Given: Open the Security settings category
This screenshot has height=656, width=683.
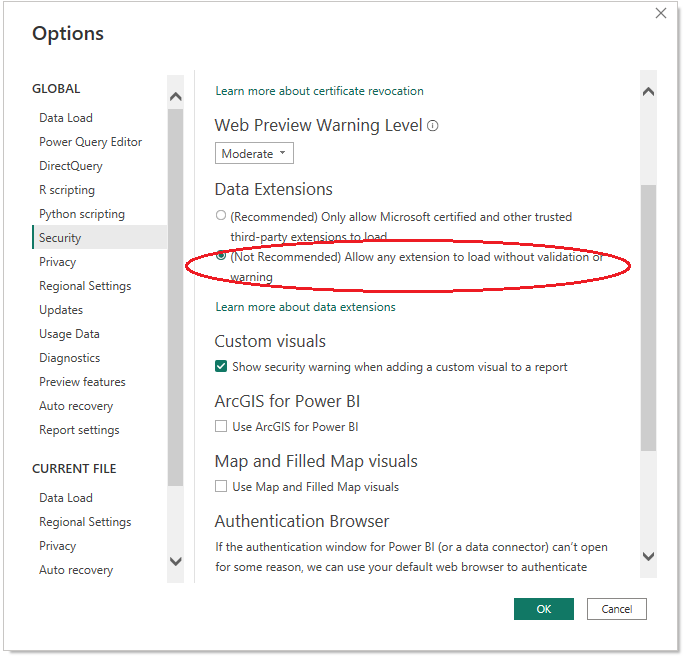Looking at the screenshot, I should click(x=60, y=238).
